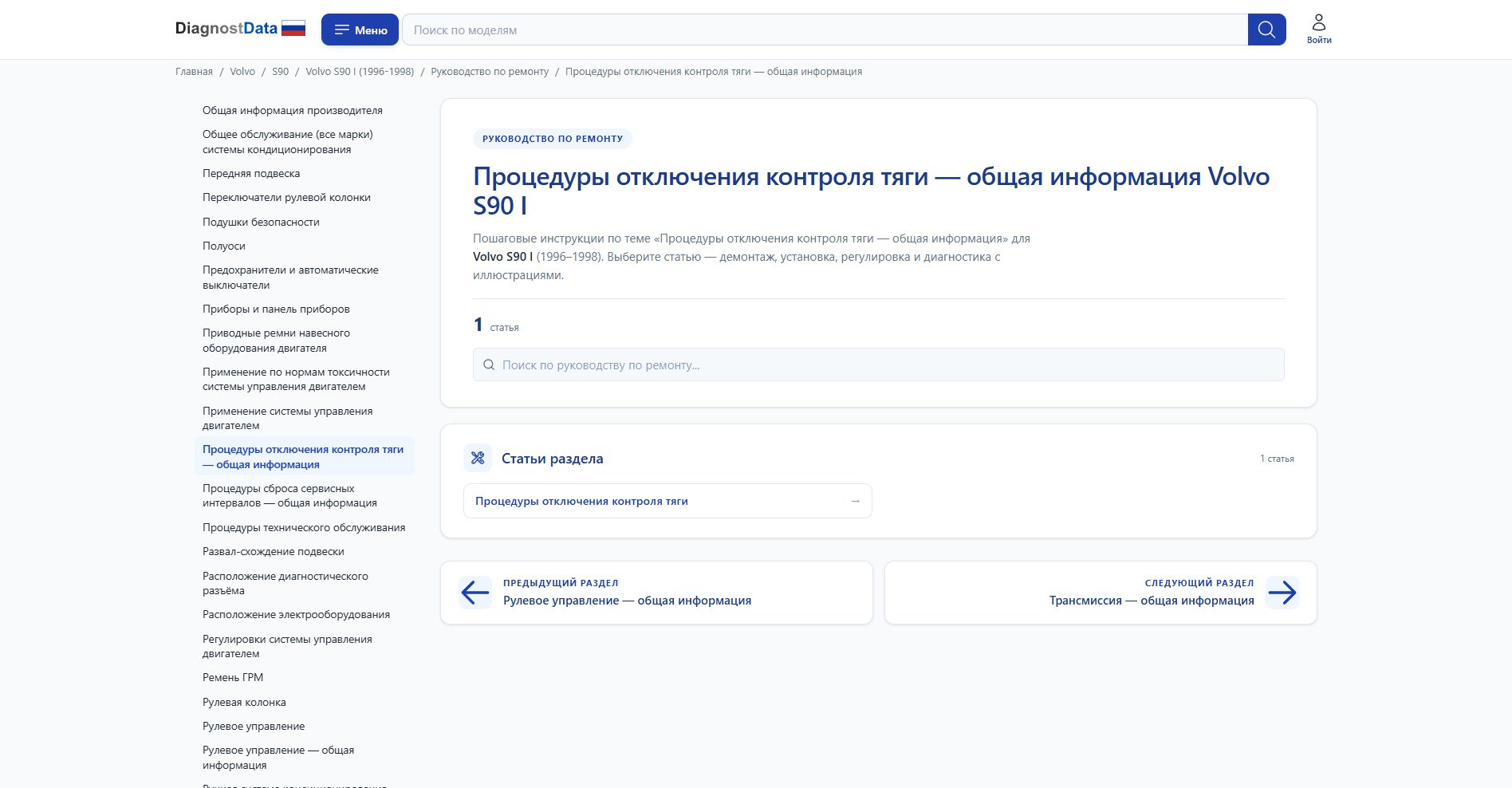The width and height of the screenshot is (1512, 788).
Task: Select active Процедуры отключения контроля тяги sidebar item
Action: 303,457
